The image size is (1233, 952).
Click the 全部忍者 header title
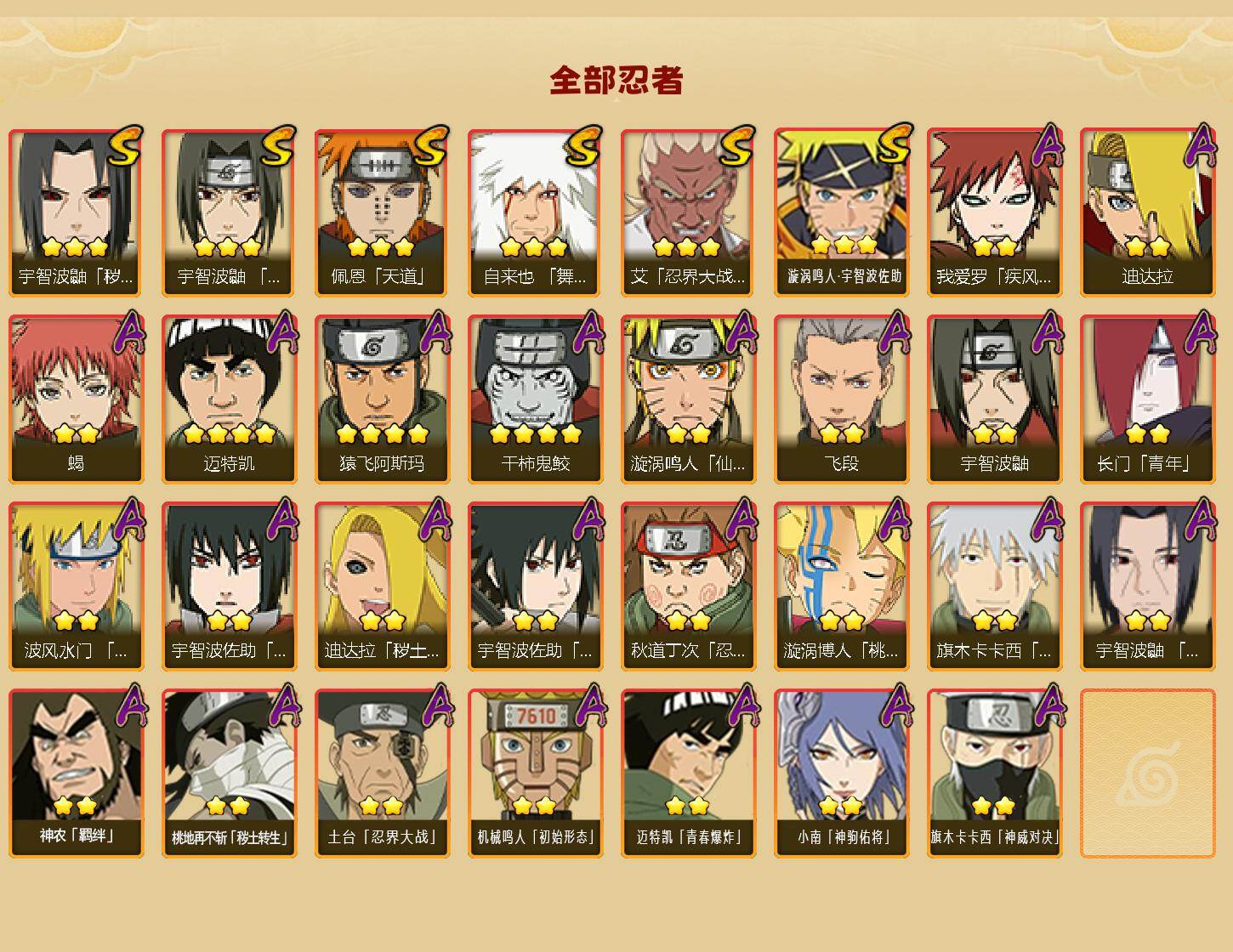point(616,80)
